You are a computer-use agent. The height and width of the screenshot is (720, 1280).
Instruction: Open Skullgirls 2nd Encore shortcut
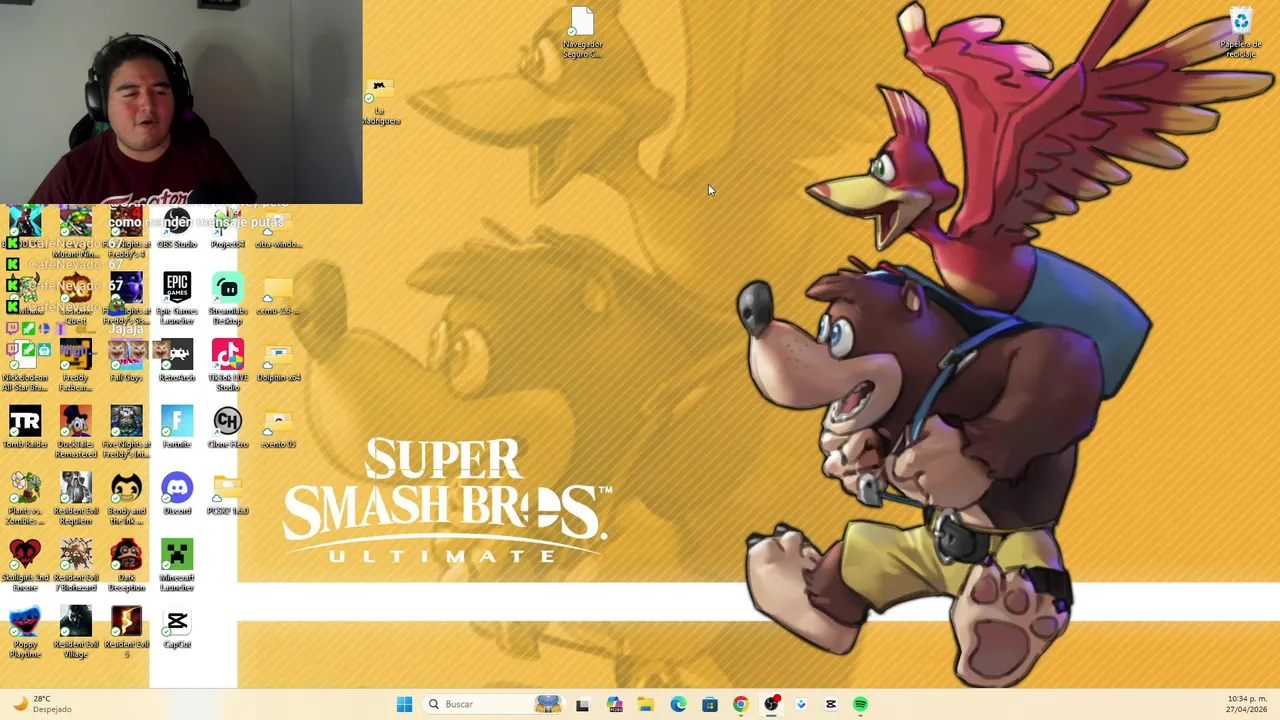pyautogui.click(x=25, y=566)
